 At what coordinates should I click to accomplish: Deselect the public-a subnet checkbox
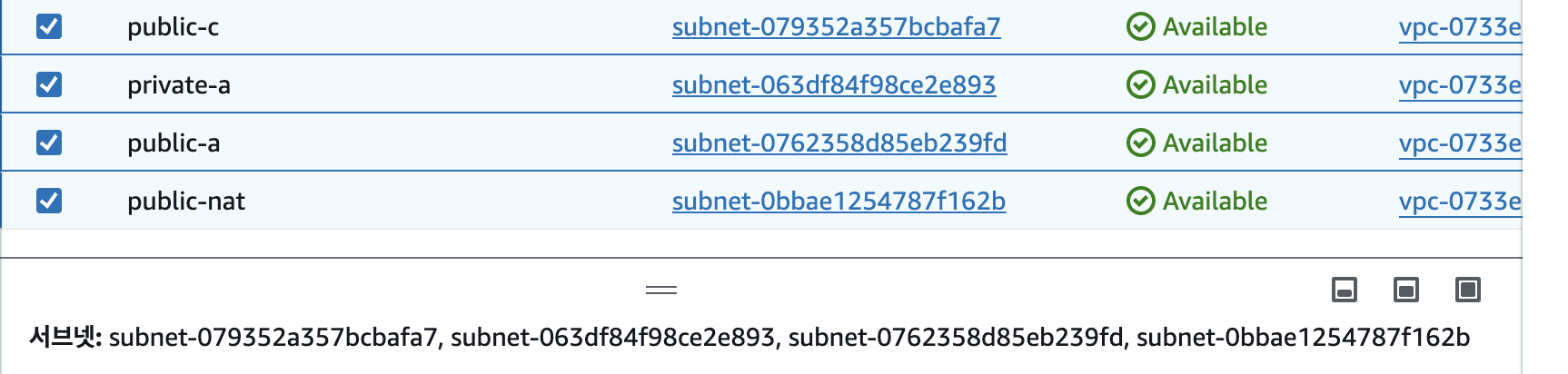pos(49,143)
